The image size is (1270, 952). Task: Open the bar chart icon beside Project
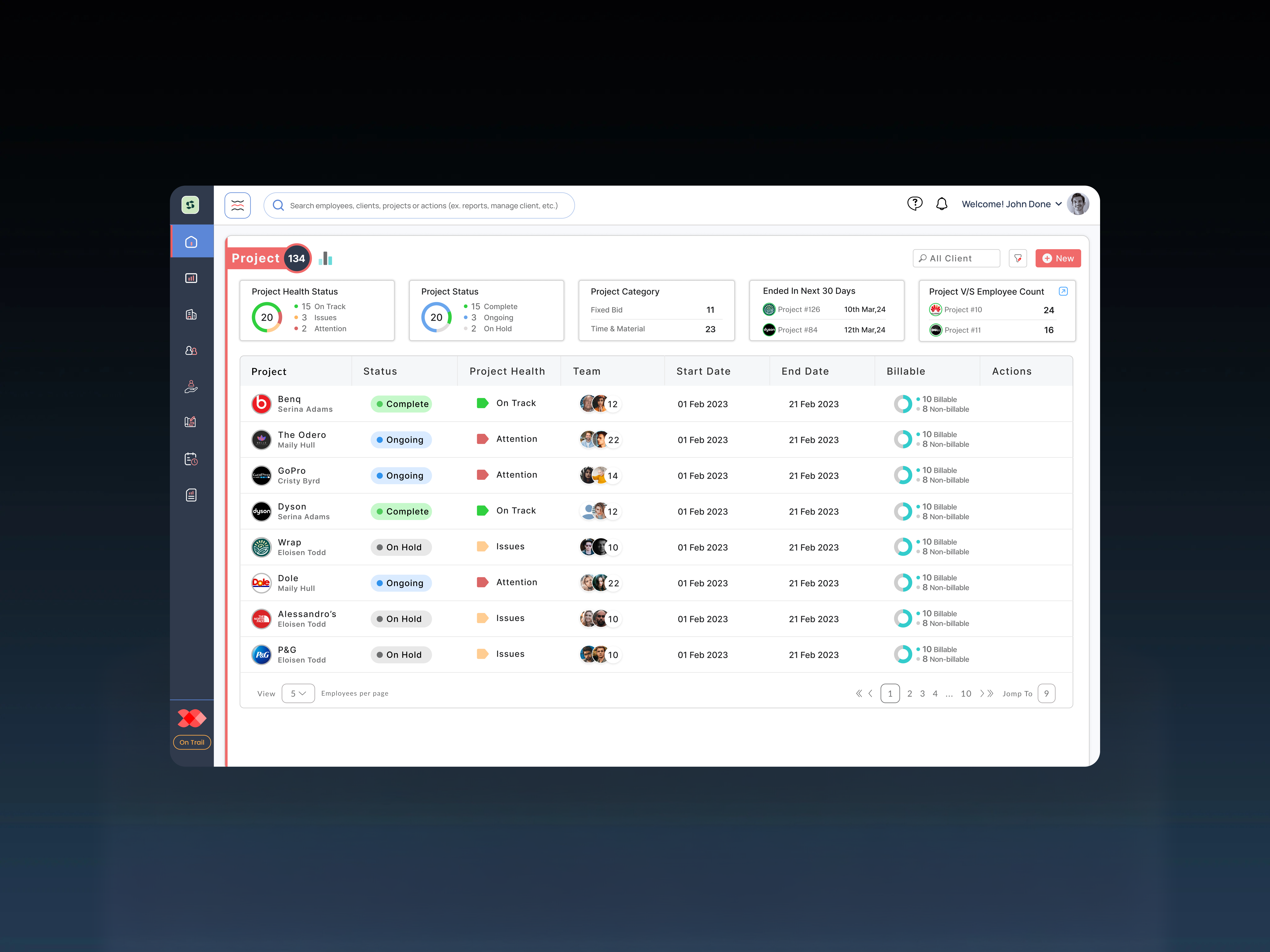pos(326,258)
